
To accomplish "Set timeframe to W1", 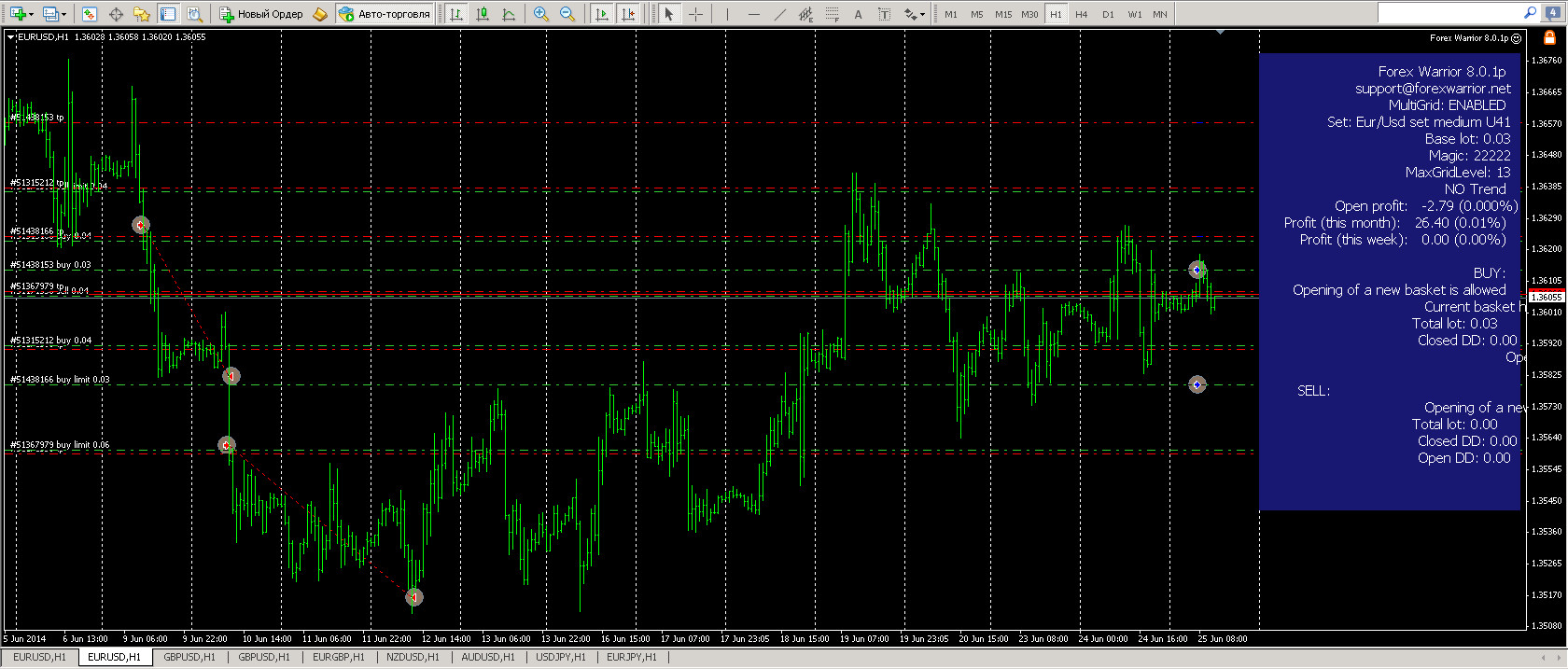I will tap(1134, 14).
